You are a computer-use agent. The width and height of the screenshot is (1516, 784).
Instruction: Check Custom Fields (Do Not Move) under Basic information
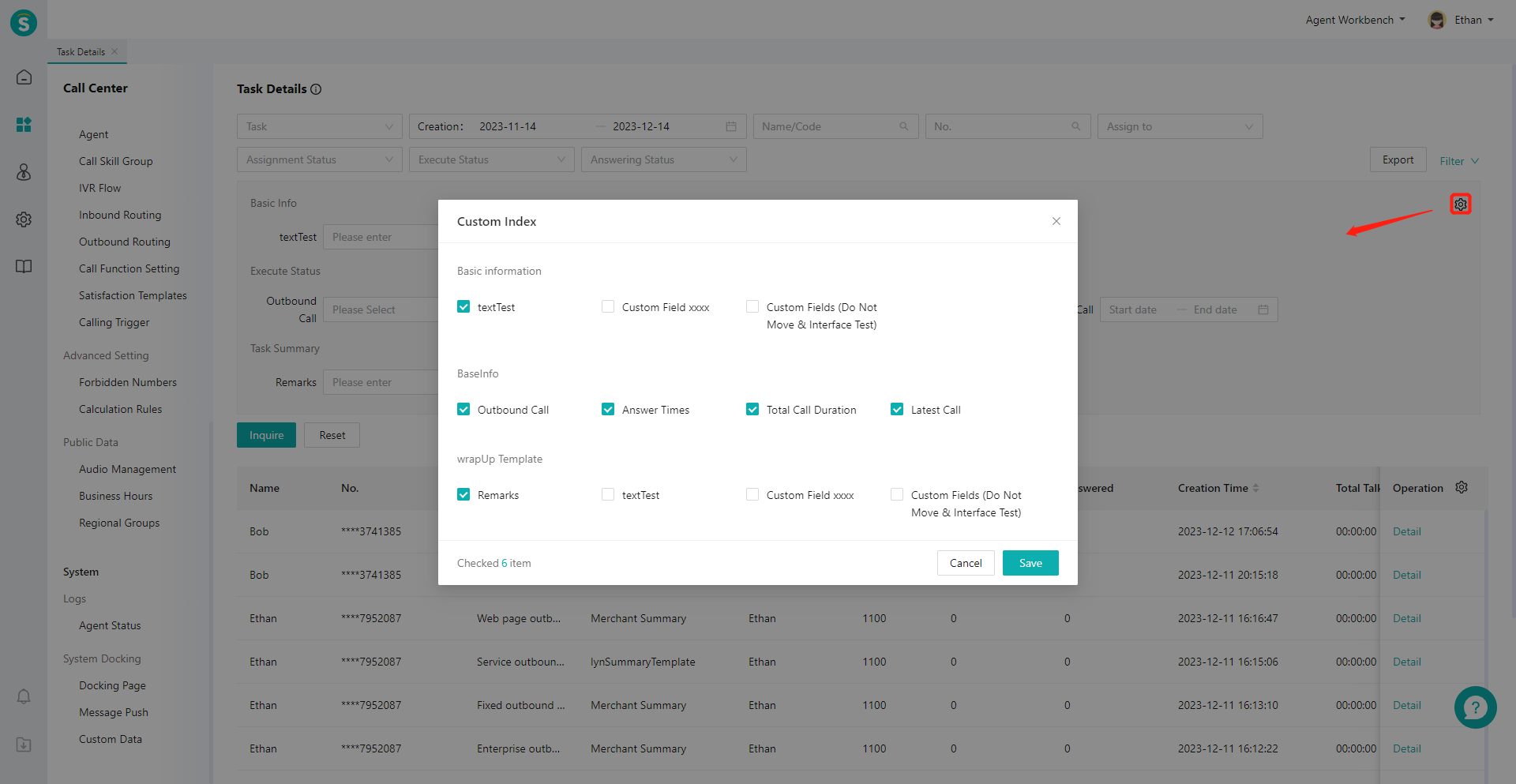point(752,306)
